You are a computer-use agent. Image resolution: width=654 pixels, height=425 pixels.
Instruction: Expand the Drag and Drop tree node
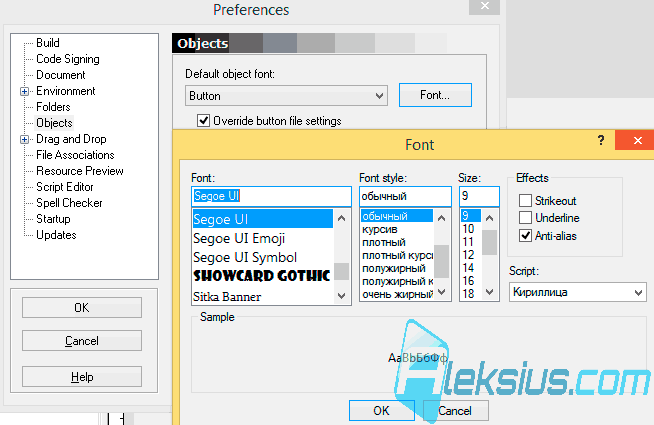pos(24,139)
